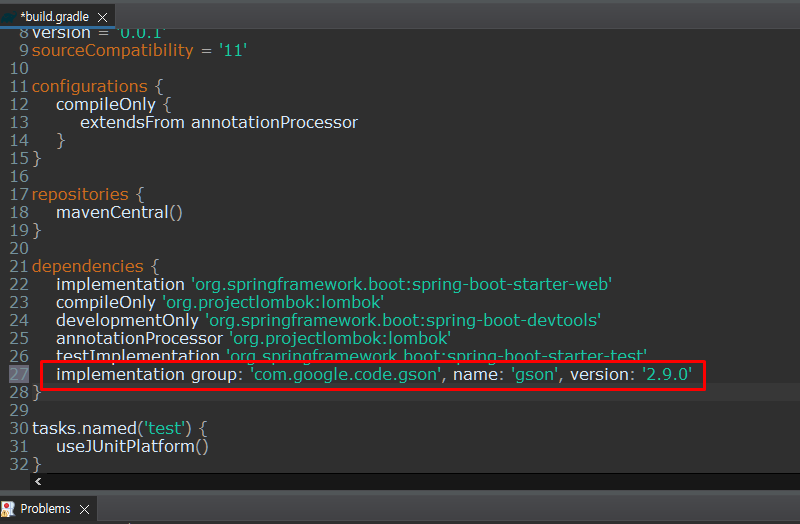Close the build.gradle tab
The image size is (800, 524).
click(x=103, y=17)
